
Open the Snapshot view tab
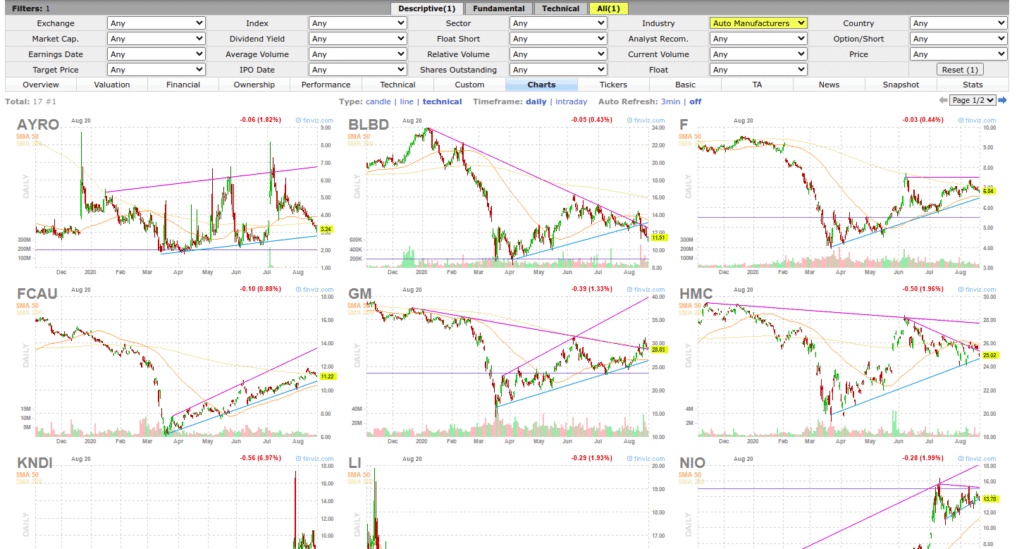(x=901, y=85)
